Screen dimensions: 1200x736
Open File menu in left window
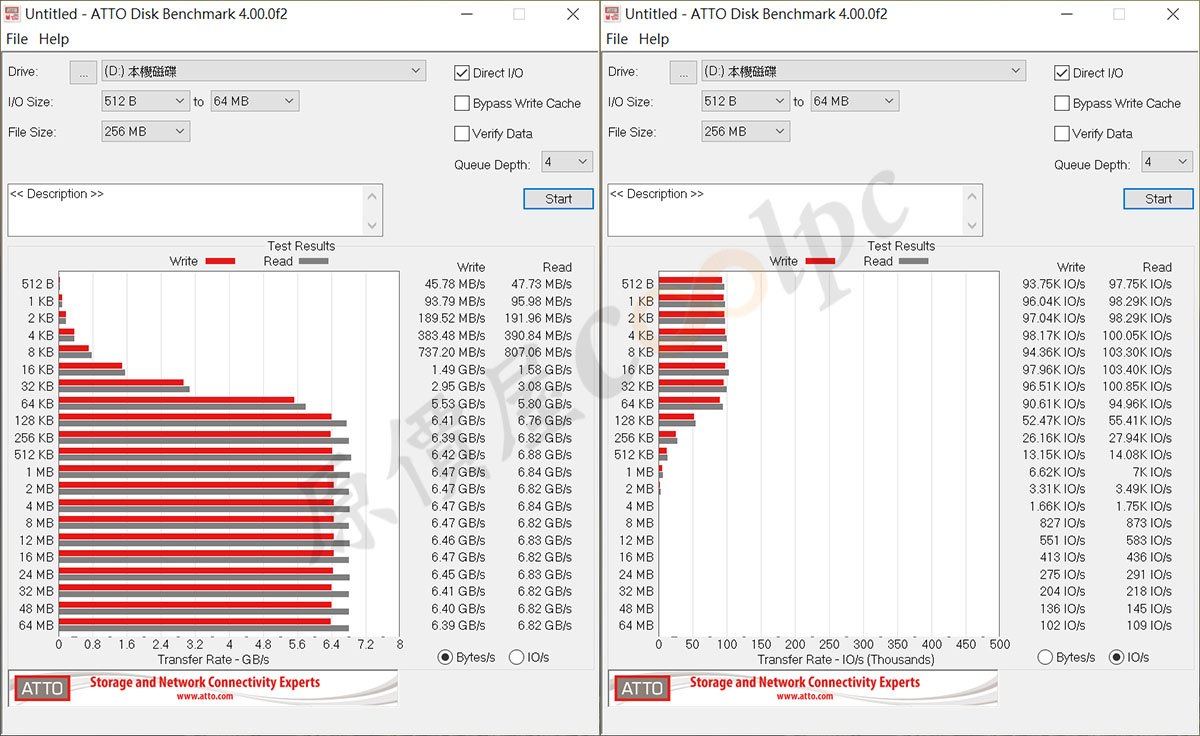pyautogui.click(x=17, y=39)
